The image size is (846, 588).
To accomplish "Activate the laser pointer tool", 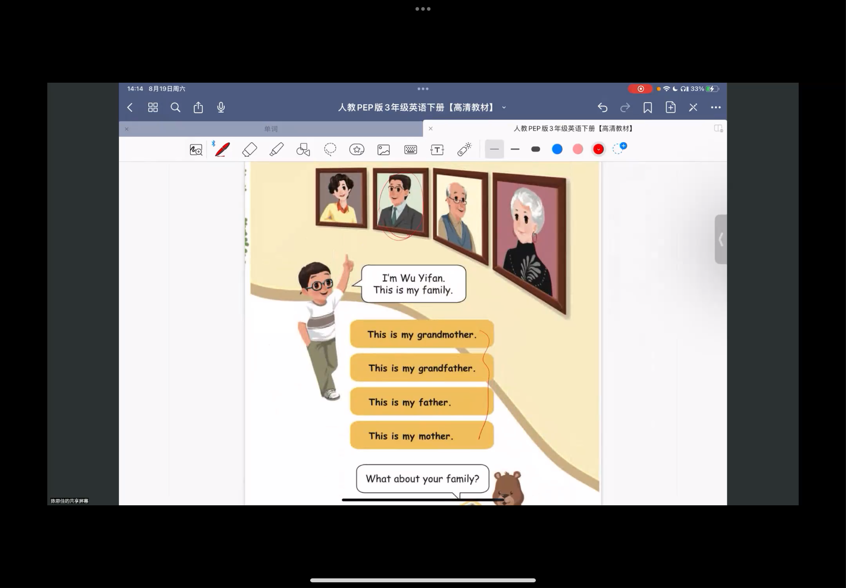I will coord(464,149).
